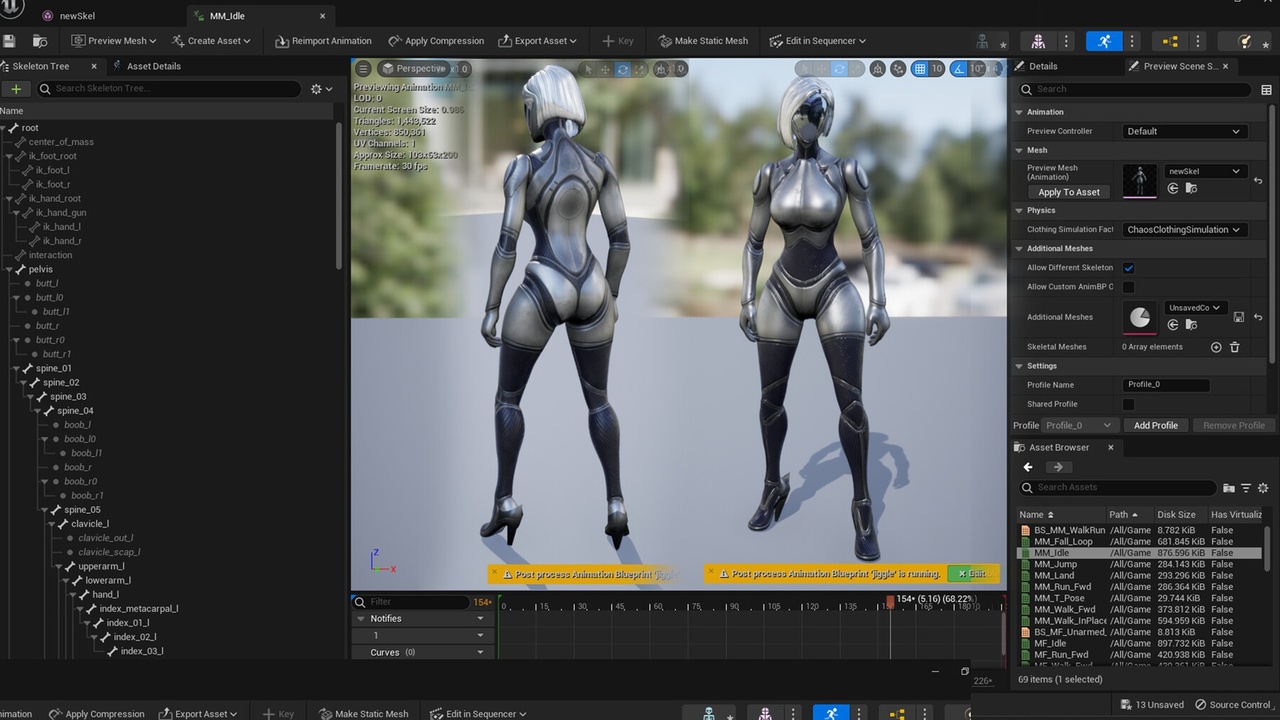Click the green add bone button in Skeleton Tree
Viewport: 1280px width, 720px height.
[x=15, y=89]
